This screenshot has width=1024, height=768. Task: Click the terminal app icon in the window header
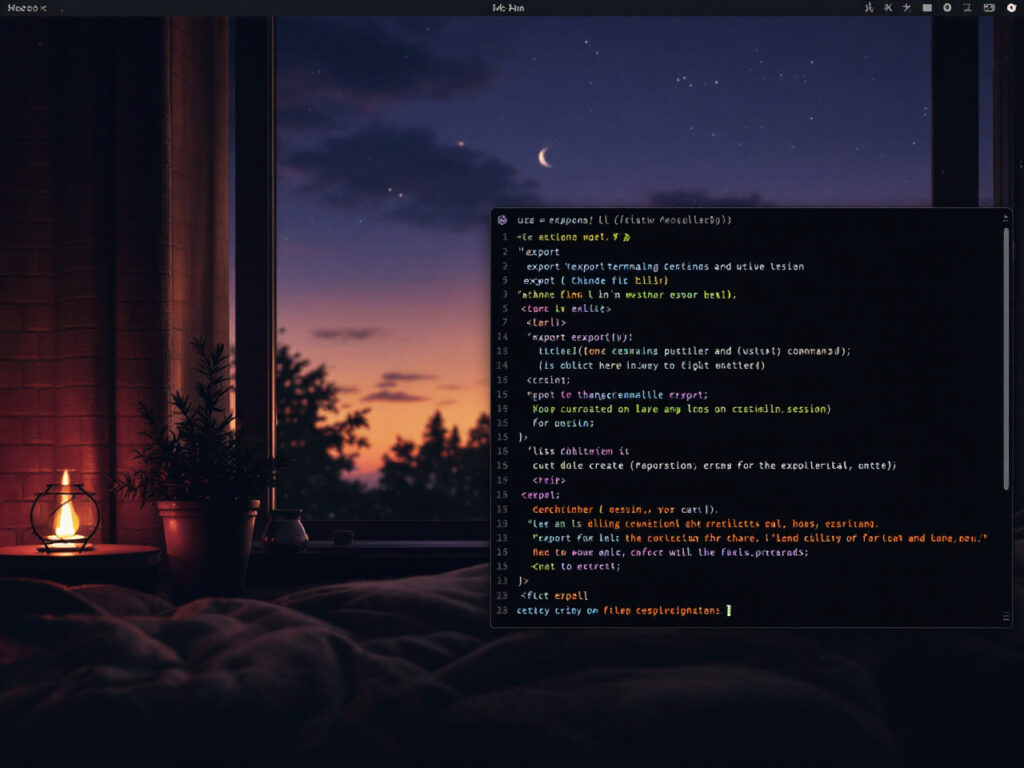click(x=502, y=219)
